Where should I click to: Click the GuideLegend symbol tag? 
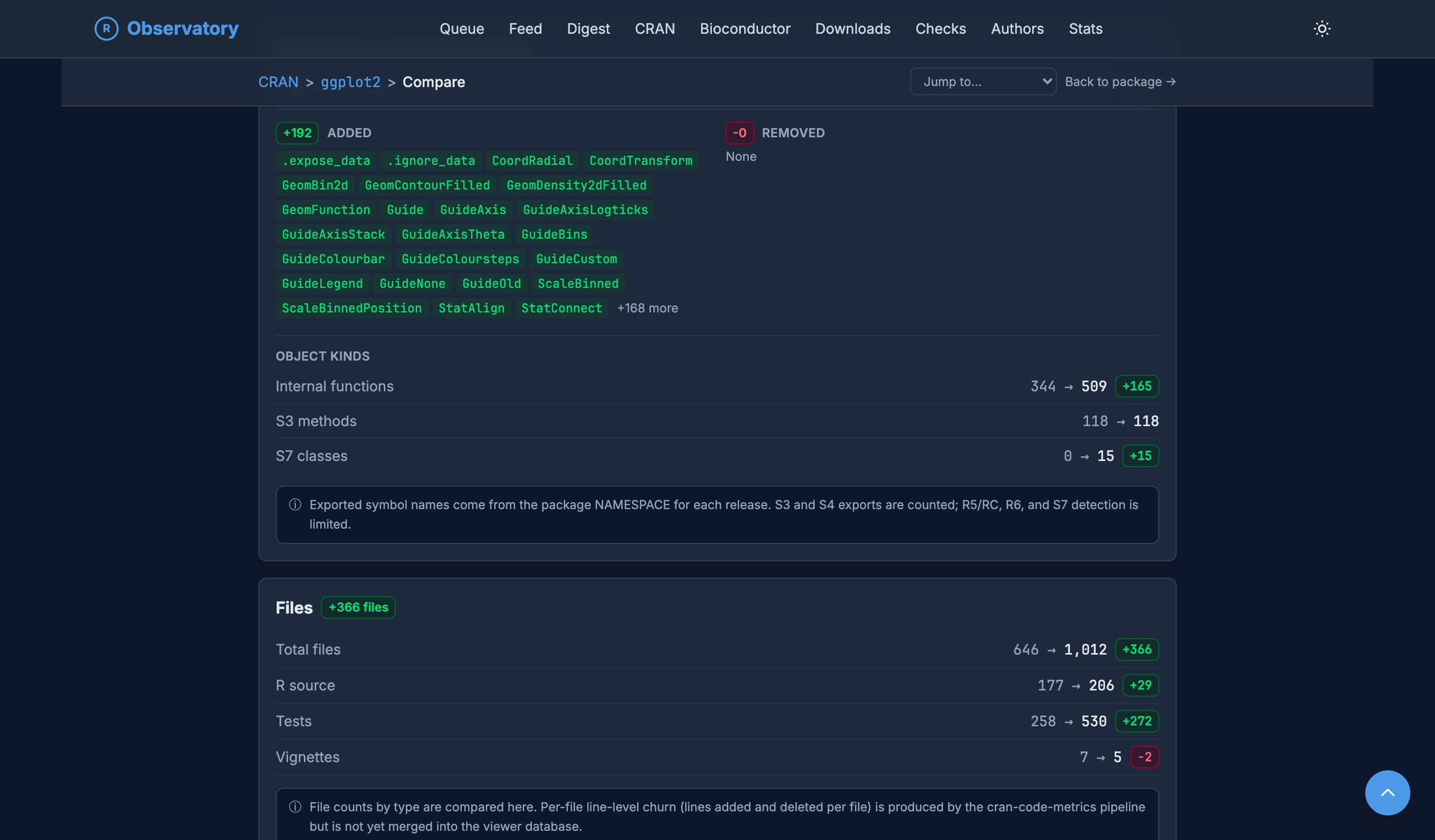[x=322, y=283]
